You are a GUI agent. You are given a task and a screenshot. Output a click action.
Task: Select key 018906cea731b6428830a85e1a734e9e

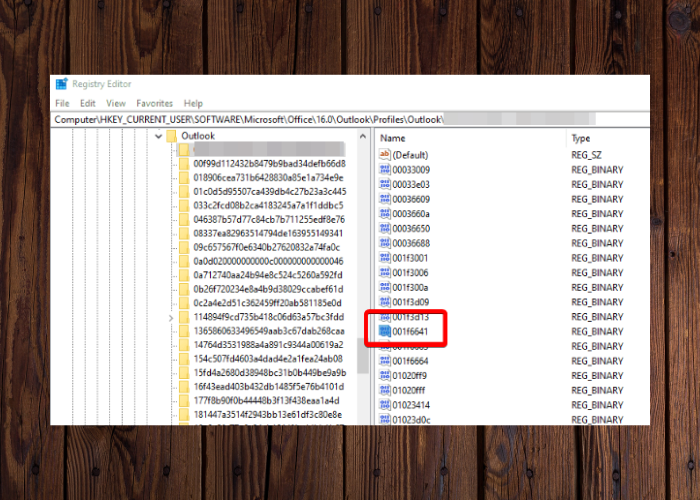268,178
